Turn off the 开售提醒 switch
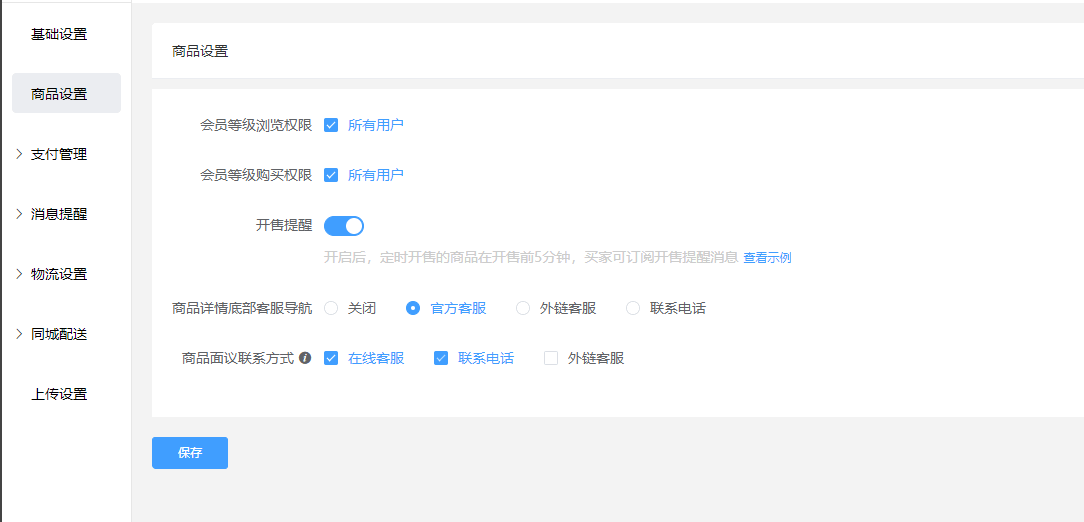 click(x=344, y=225)
